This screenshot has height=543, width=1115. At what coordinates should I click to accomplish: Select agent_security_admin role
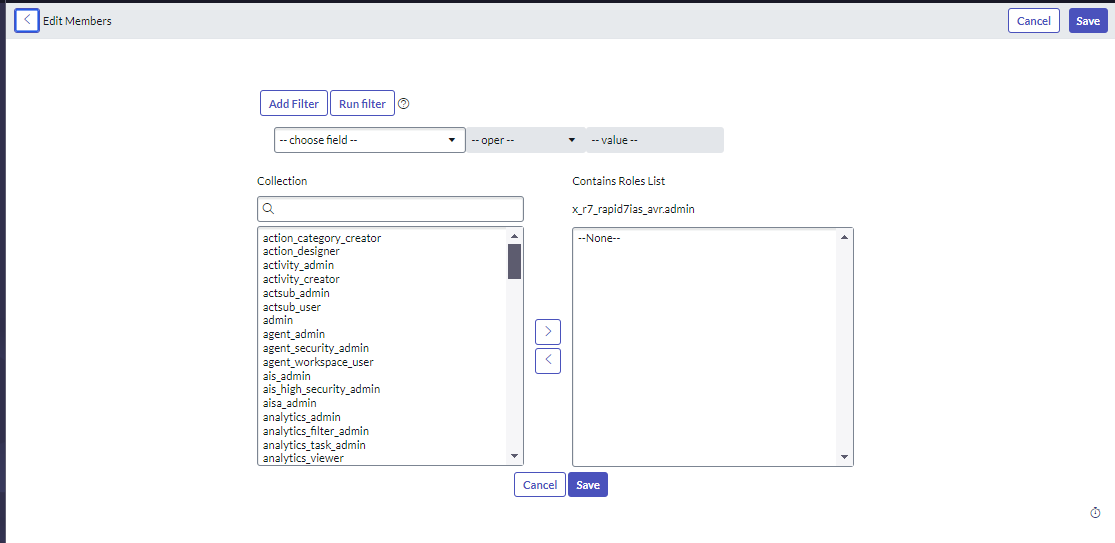pos(316,348)
